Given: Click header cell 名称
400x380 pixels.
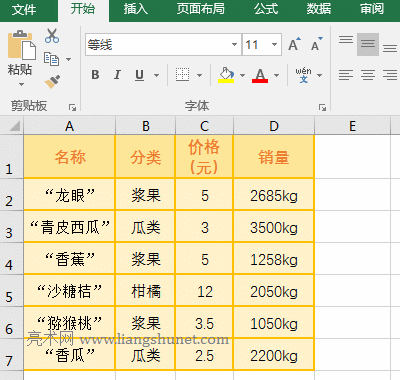Looking at the screenshot, I should (x=69, y=156).
